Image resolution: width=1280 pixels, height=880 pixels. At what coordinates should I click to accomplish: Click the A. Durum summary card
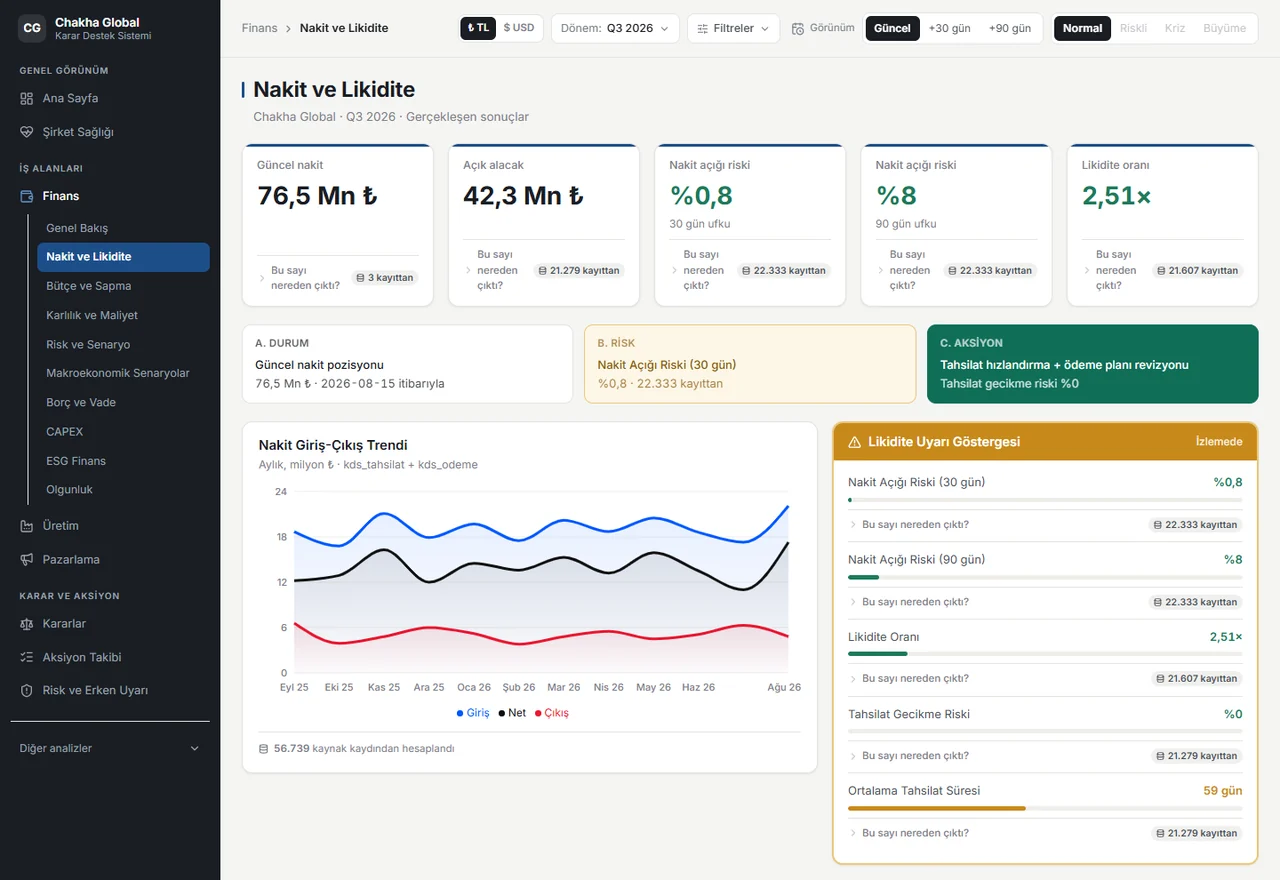(408, 364)
